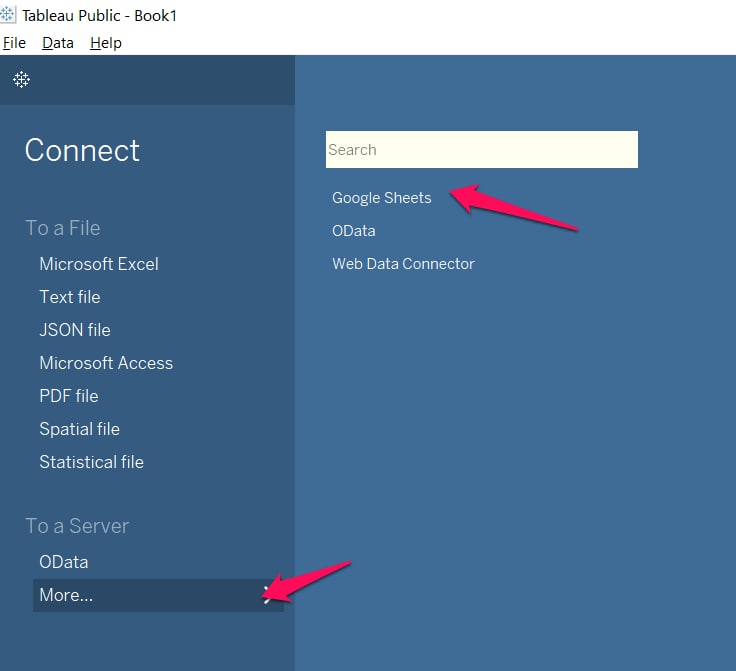Expand the More... server connectors
This screenshot has height=671, width=736.
[x=158, y=595]
